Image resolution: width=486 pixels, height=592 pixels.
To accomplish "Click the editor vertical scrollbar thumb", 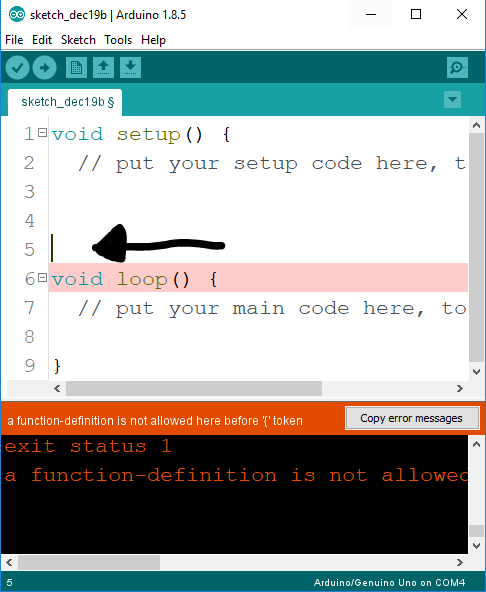I will point(476,247).
